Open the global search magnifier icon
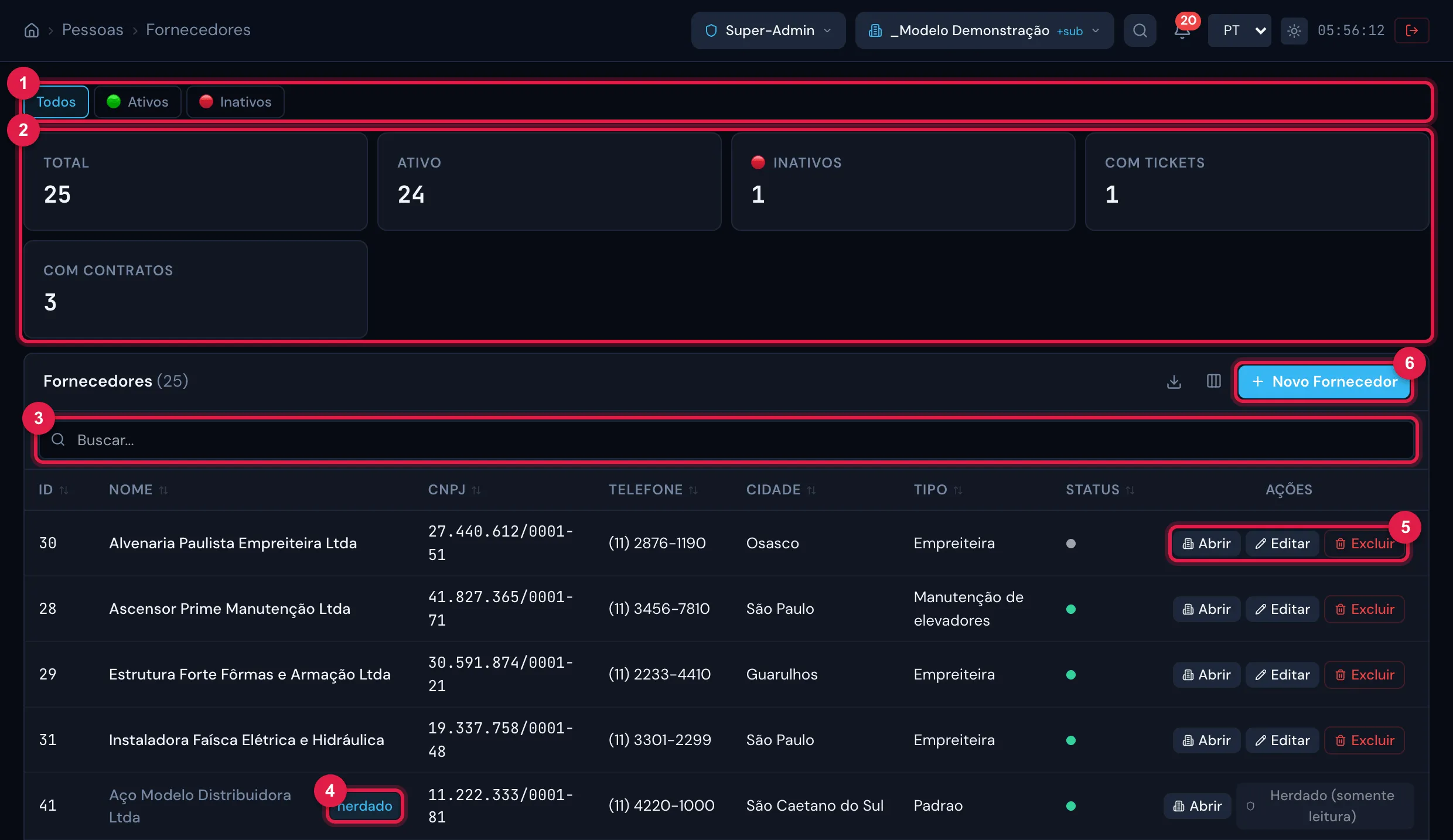Viewport: 1453px width, 840px height. coord(1140,30)
